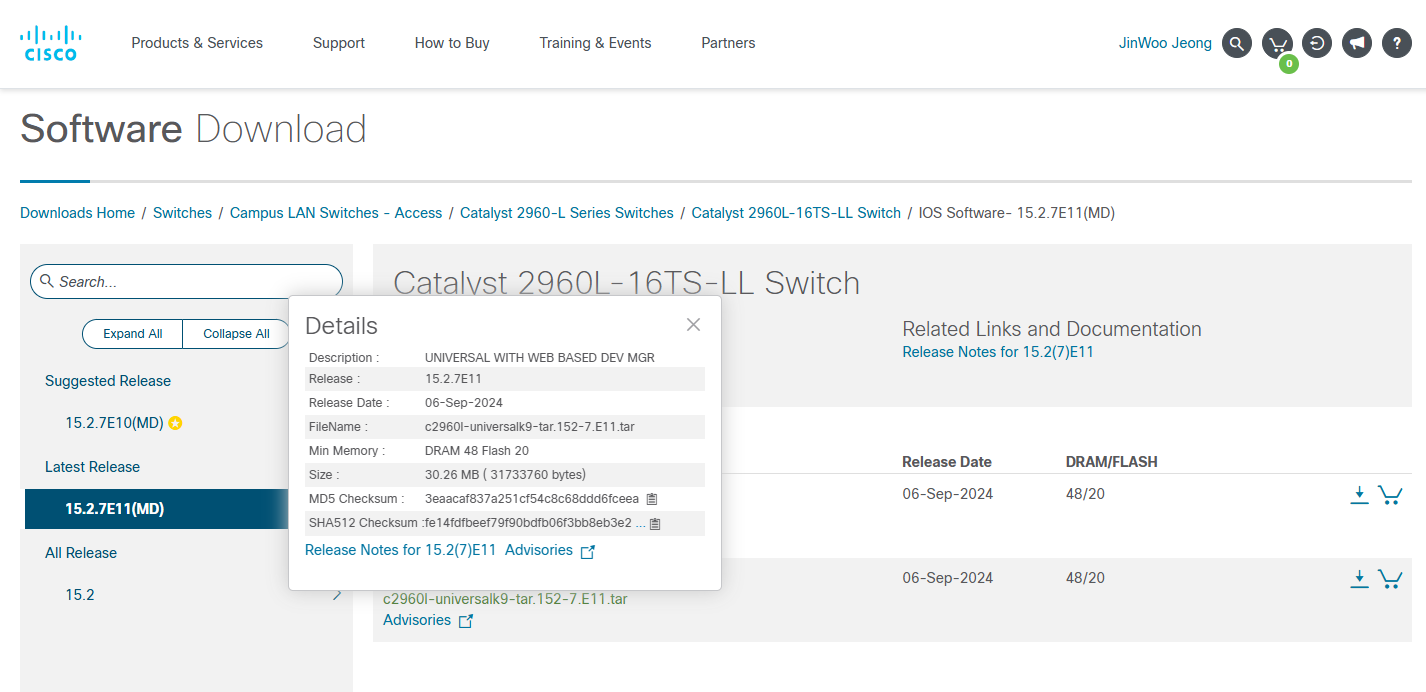Open the help question mark icon
This screenshot has width=1426, height=692.
(1397, 43)
